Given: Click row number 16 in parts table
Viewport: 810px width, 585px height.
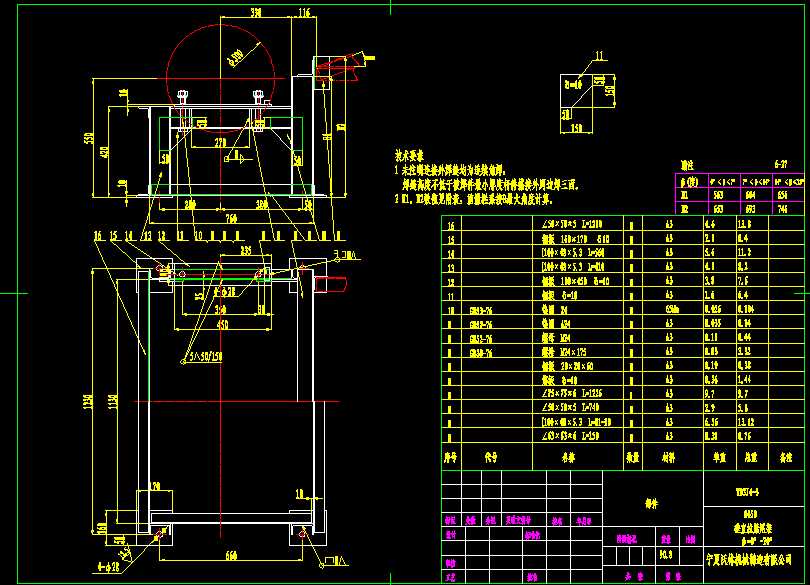Looking at the screenshot, I should (x=451, y=225).
